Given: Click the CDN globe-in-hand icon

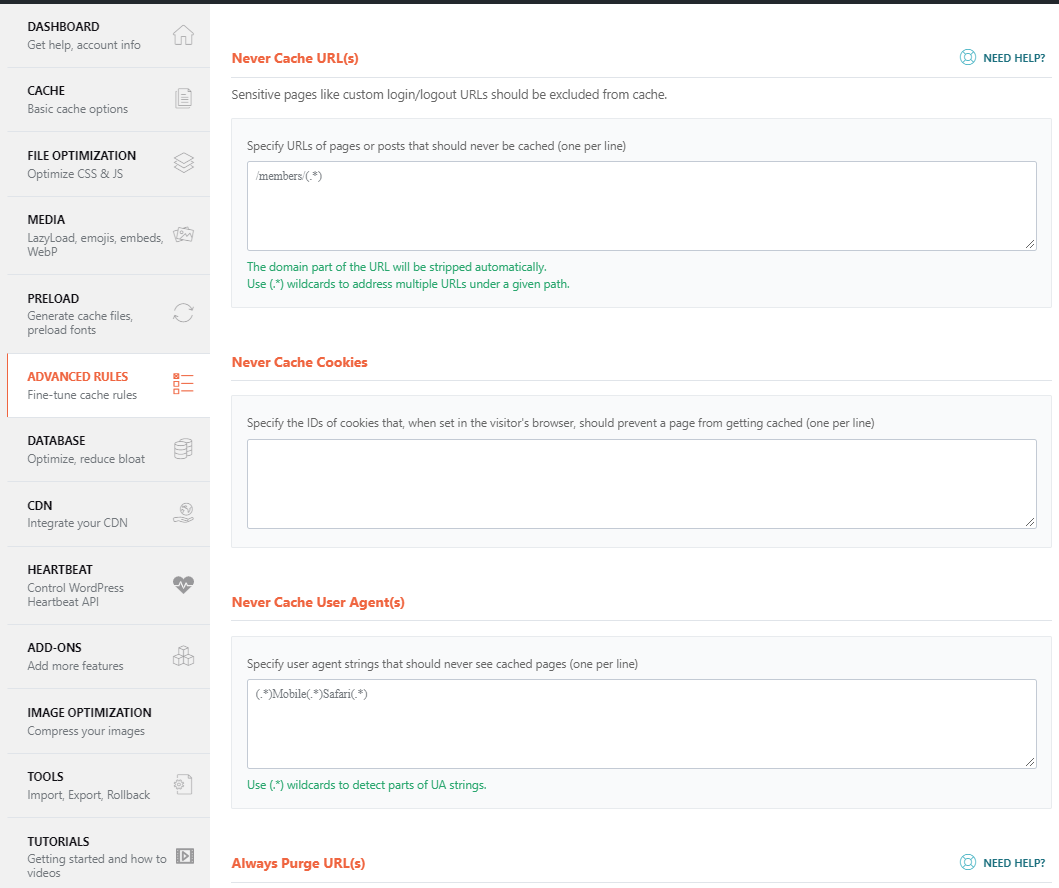Looking at the screenshot, I should tap(183, 513).
